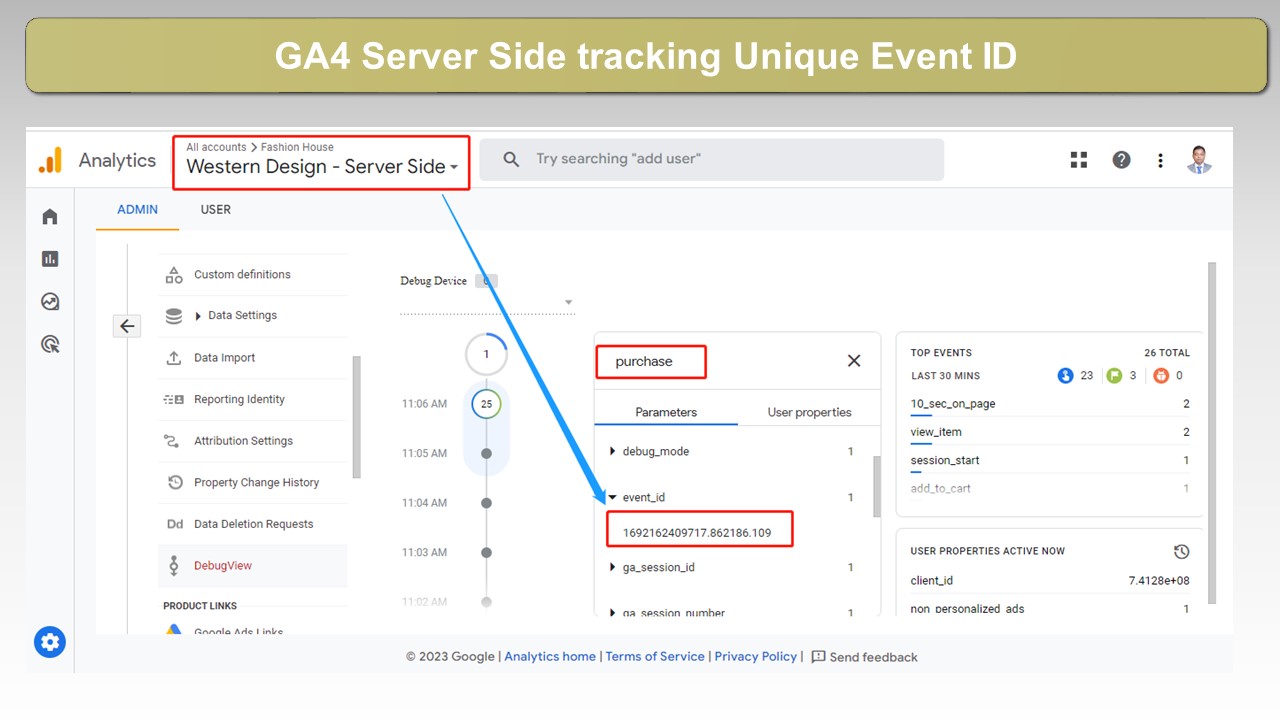Click the Admin gear icon
The height and width of the screenshot is (720, 1280).
[x=50, y=642]
